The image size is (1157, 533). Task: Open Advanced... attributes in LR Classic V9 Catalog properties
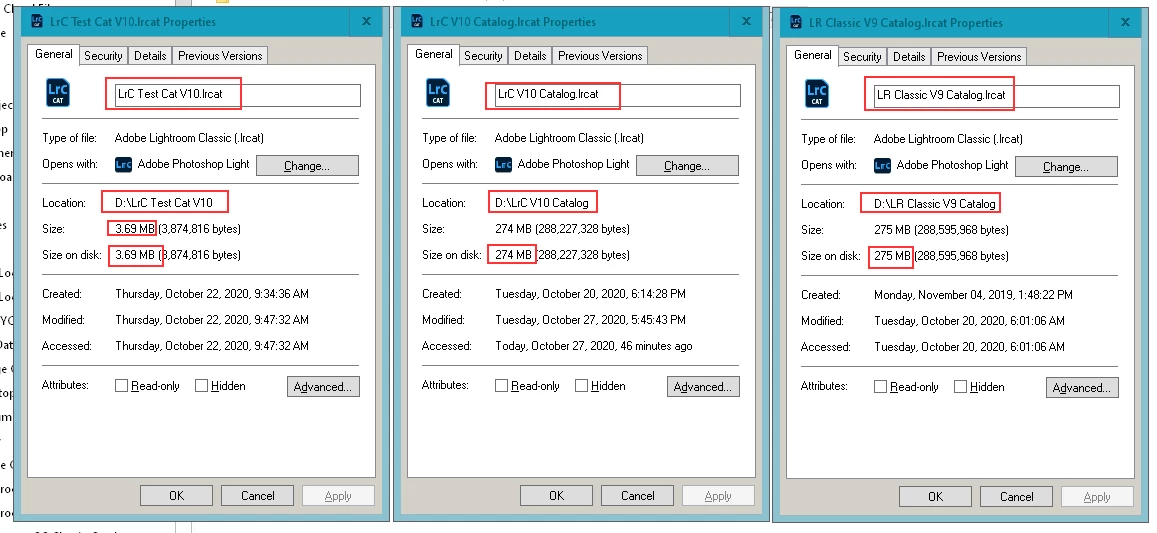point(1082,387)
